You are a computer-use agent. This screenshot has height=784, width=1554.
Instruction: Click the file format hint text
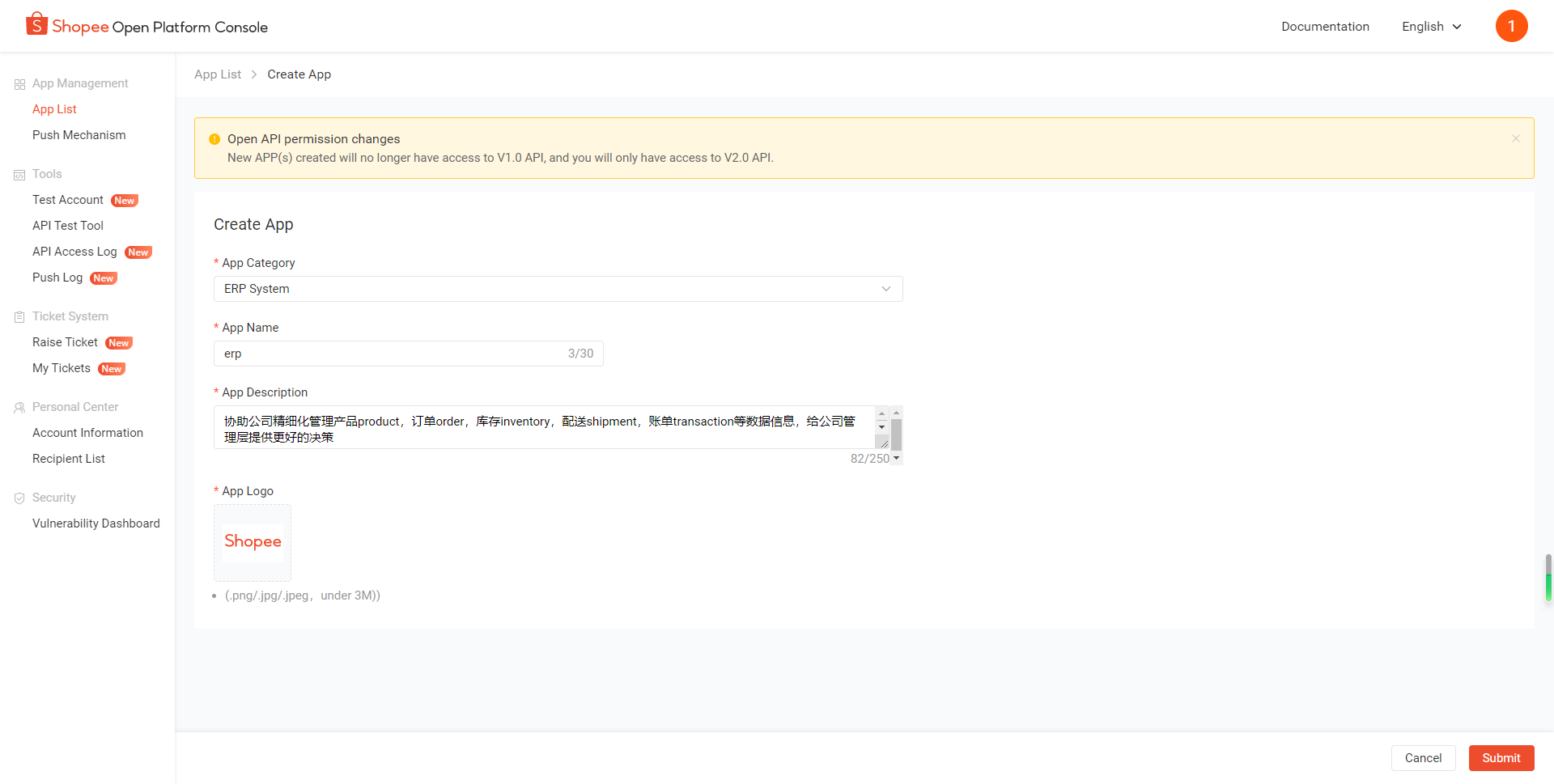click(x=302, y=595)
